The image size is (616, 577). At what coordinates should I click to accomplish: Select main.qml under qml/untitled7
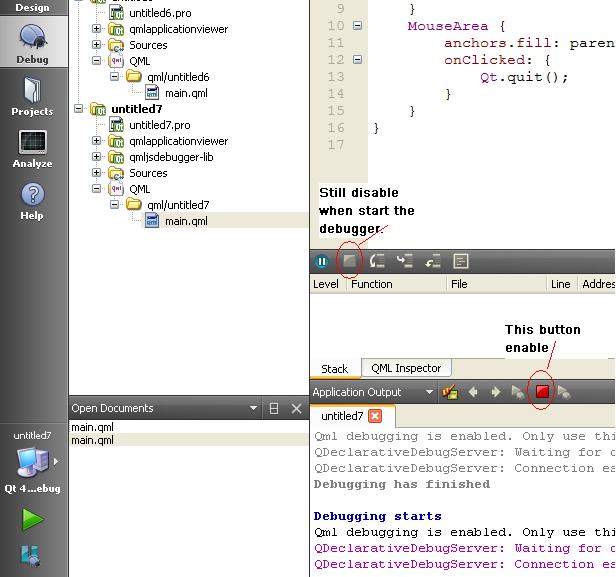[x=186, y=221]
